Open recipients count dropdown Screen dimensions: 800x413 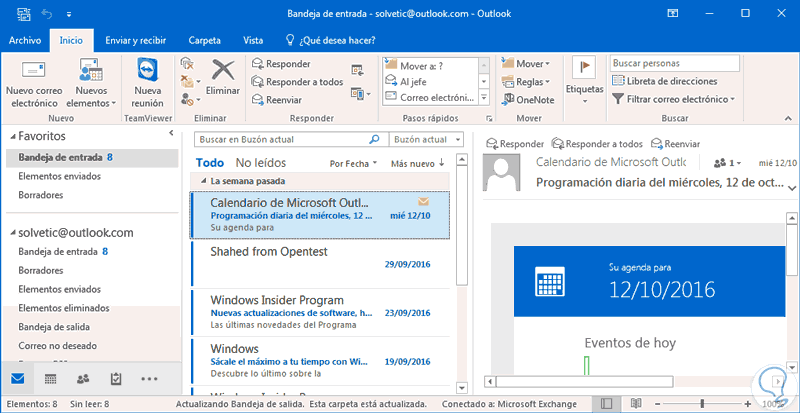(728, 163)
